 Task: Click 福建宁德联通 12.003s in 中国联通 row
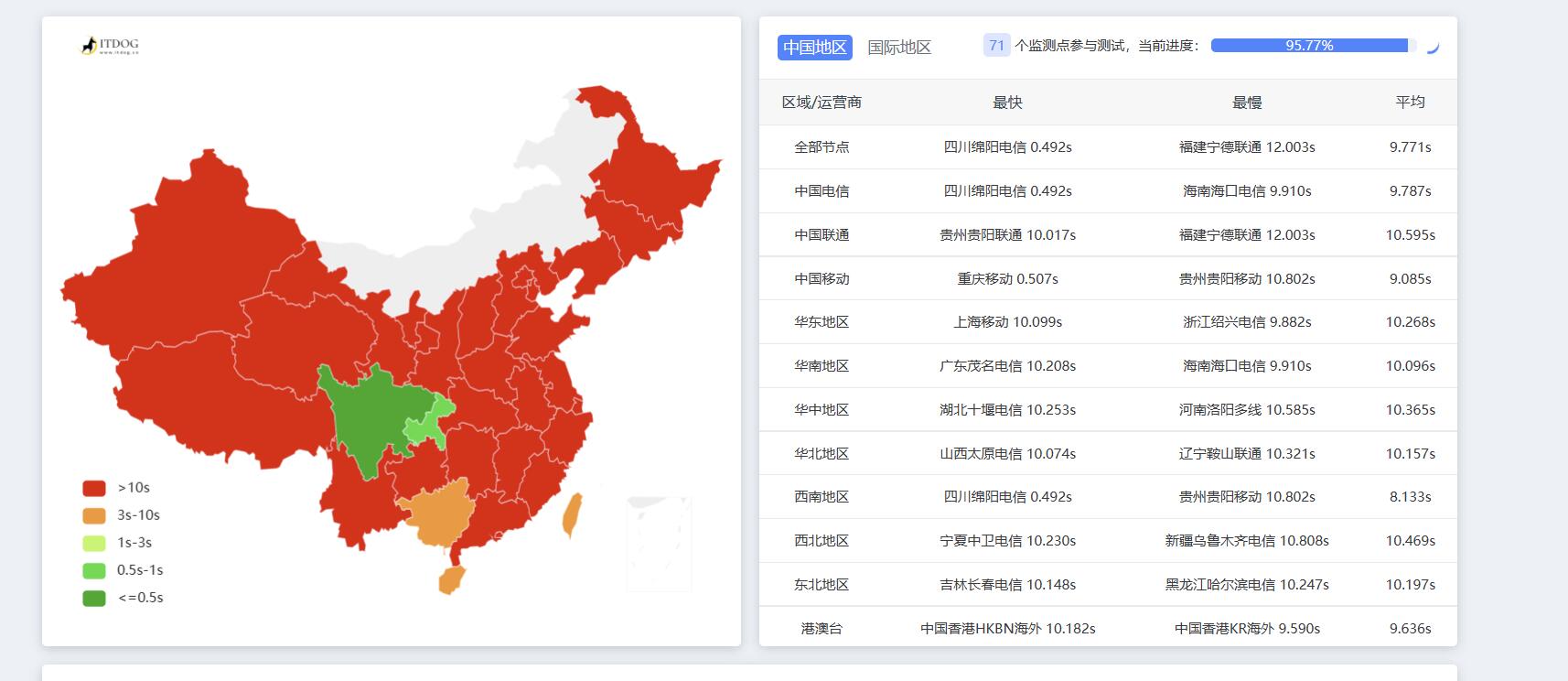click(1246, 235)
